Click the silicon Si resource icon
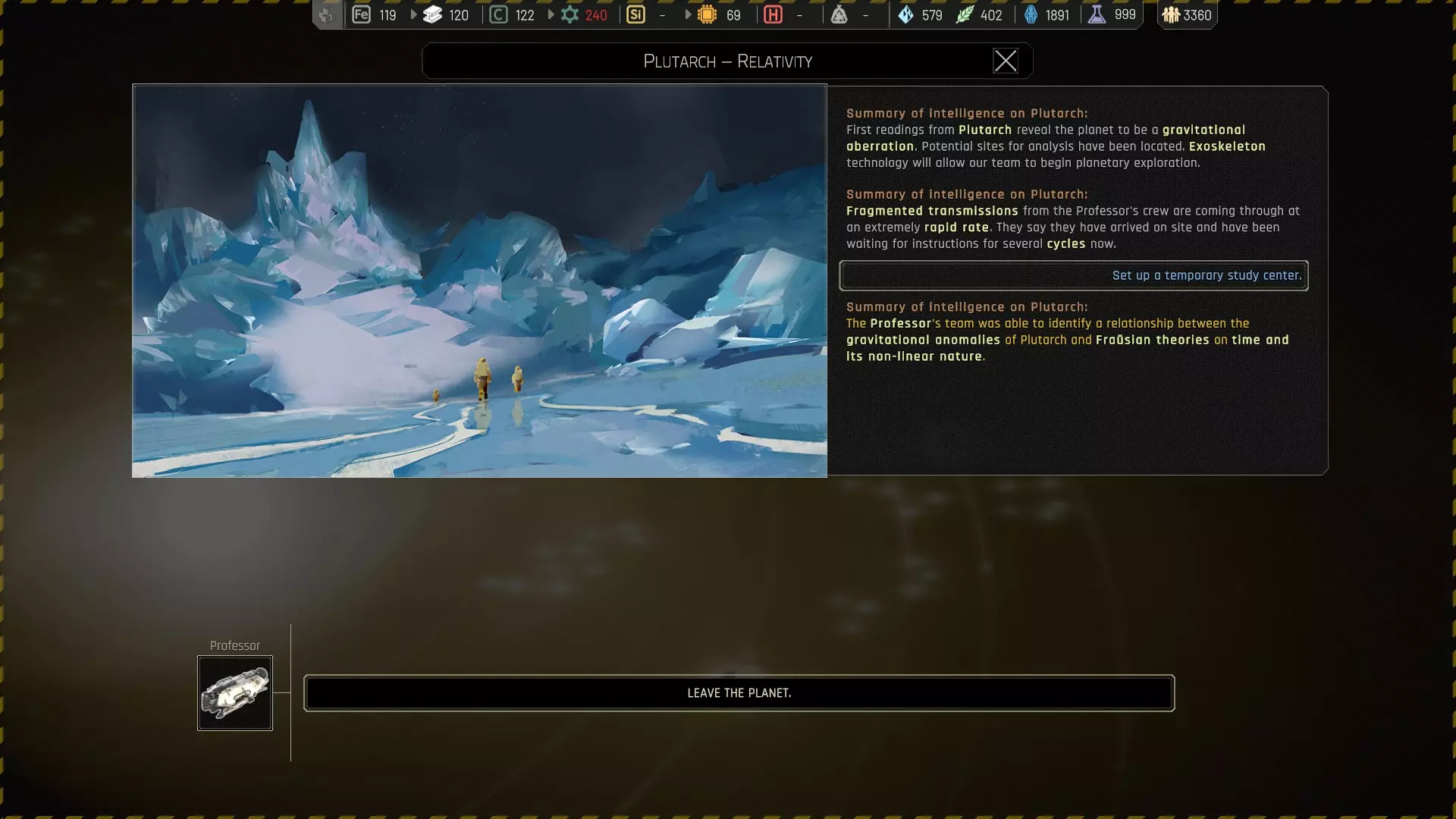 (635, 14)
